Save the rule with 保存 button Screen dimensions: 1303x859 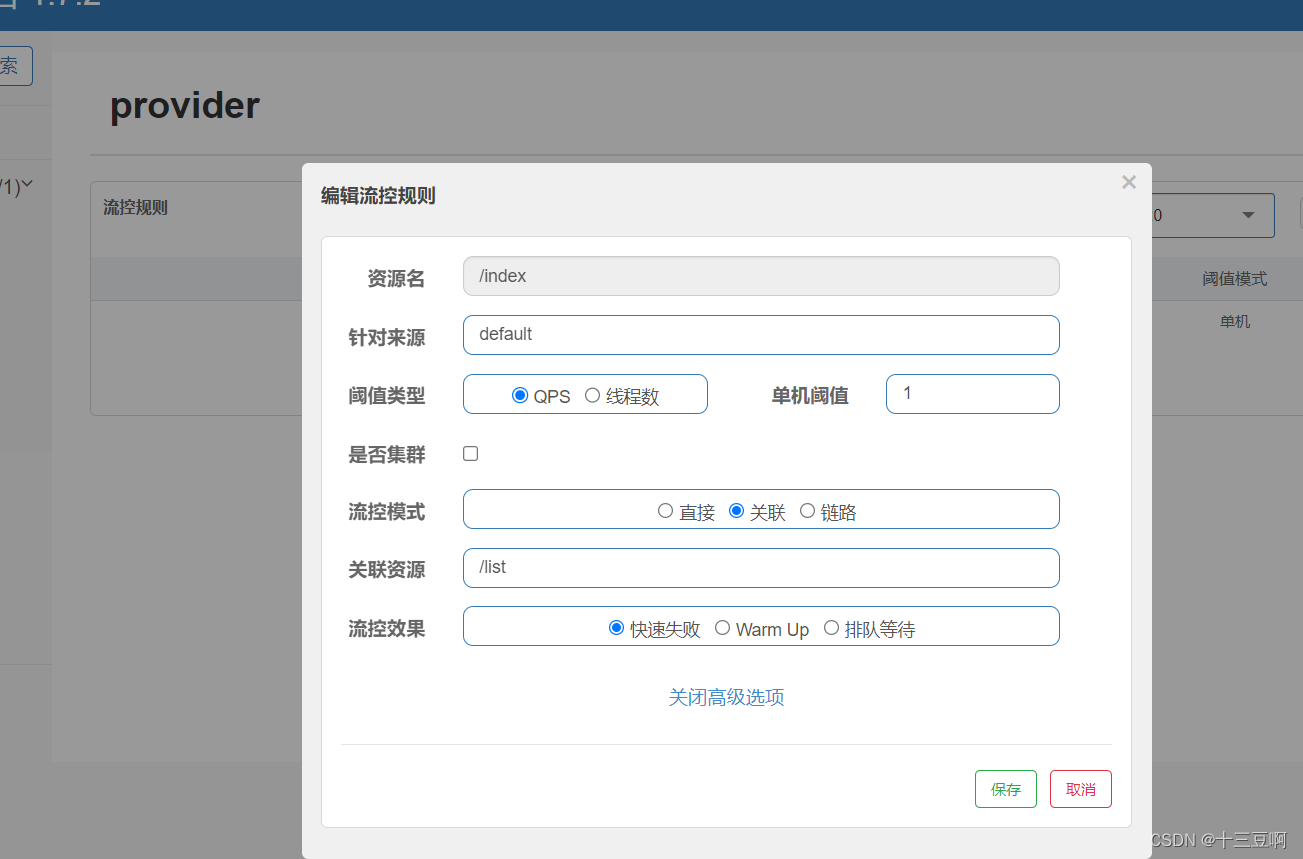tap(1006, 789)
